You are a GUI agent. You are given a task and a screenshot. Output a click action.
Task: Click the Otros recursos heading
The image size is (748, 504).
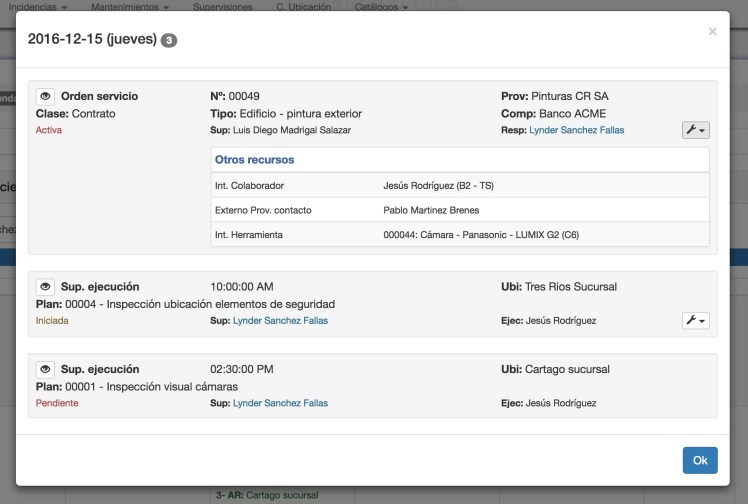tap(254, 160)
